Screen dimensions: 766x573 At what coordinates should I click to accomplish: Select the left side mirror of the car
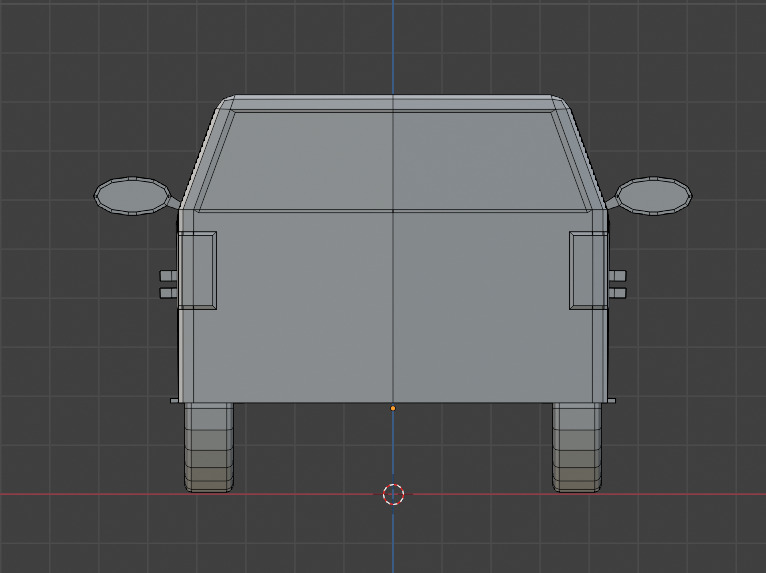(132, 195)
